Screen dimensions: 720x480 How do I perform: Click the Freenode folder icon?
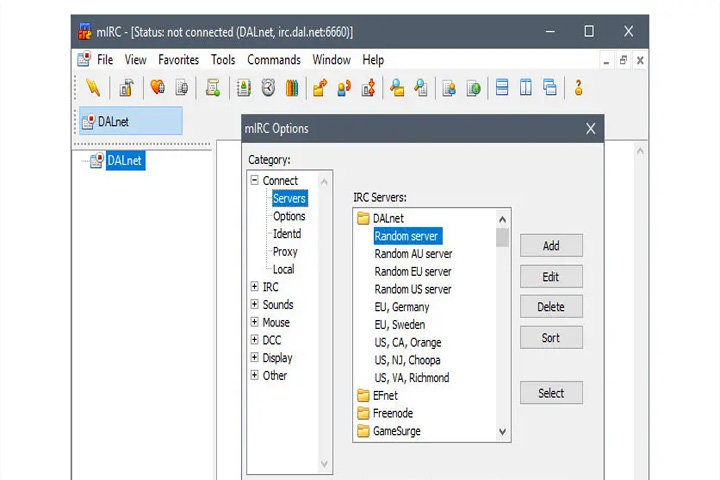363,413
